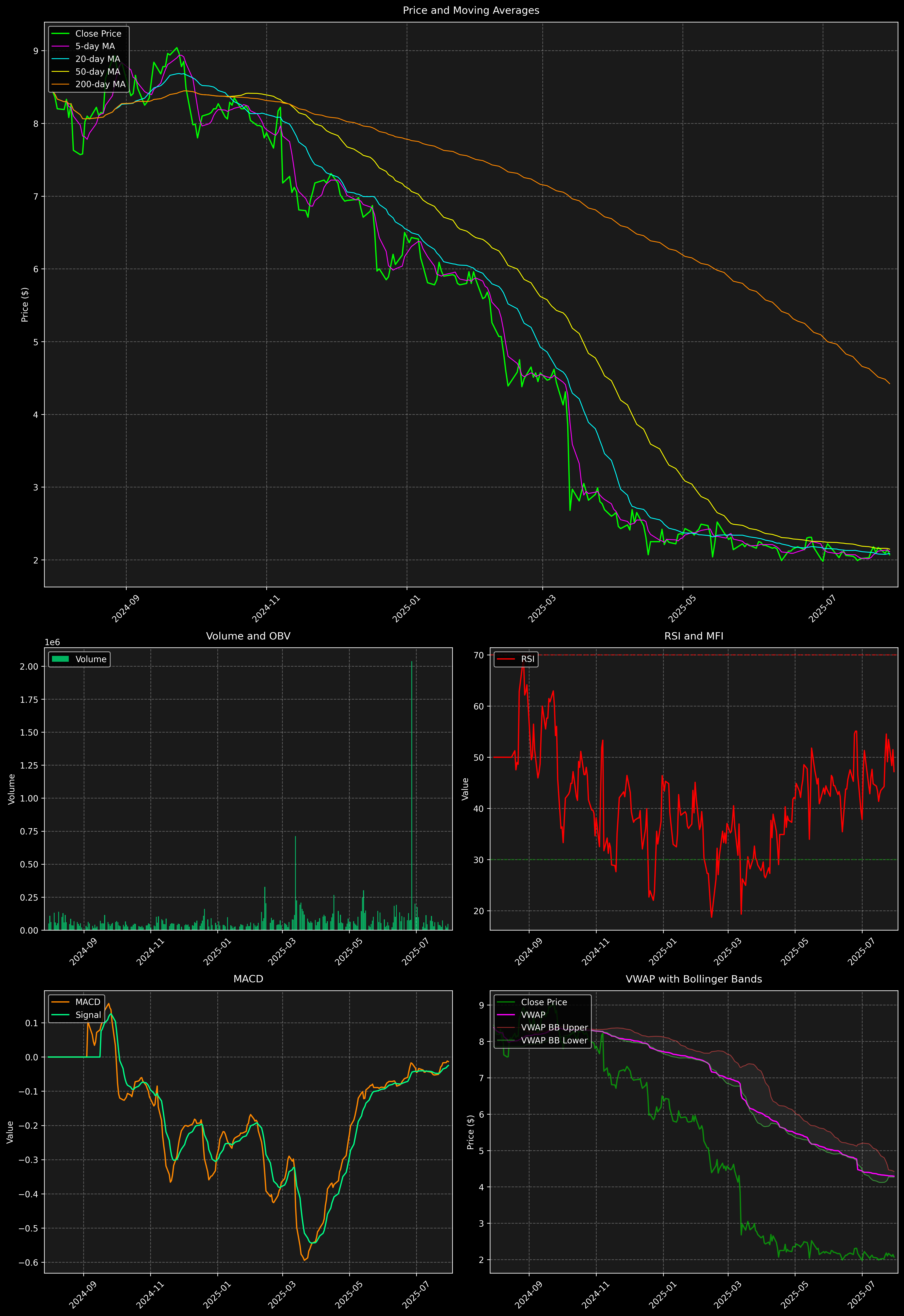Click '2025-03' date tick on top chart
904x1316 pixels.
(542, 609)
